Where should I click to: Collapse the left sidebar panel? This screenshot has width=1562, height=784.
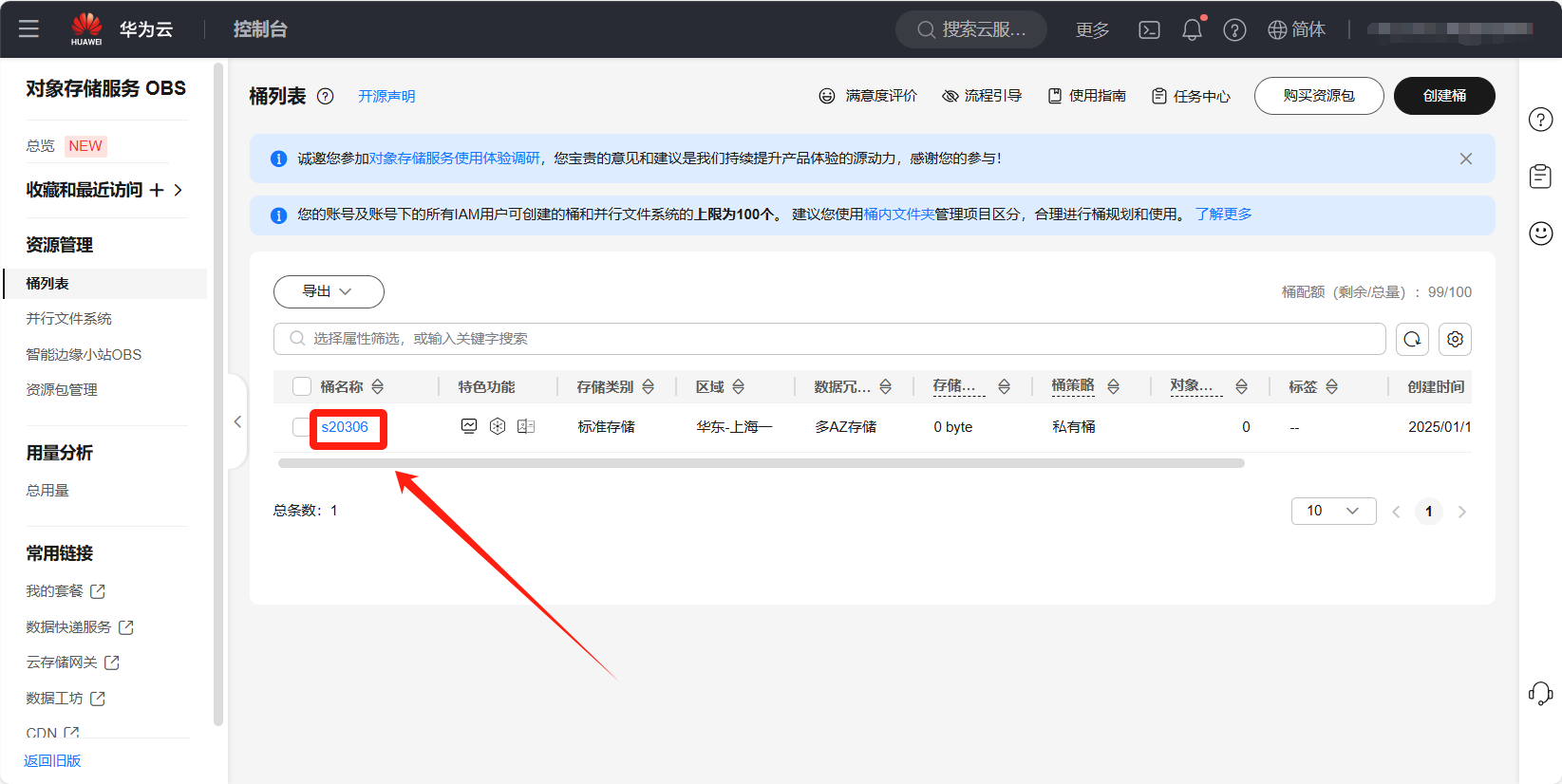pos(237,421)
